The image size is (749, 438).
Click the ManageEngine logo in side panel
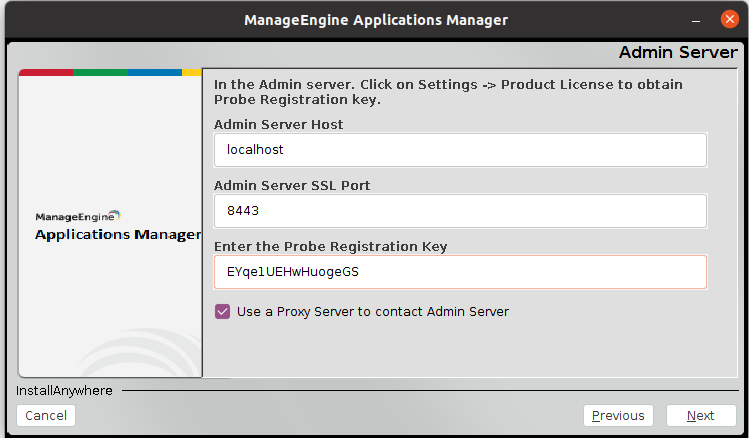tap(77, 215)
